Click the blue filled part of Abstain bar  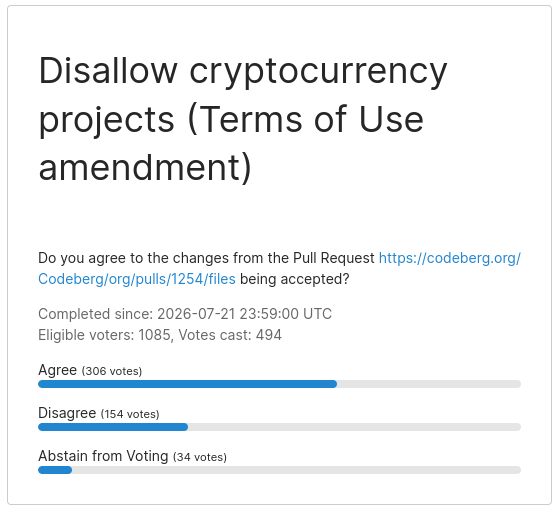pos(55,470)
